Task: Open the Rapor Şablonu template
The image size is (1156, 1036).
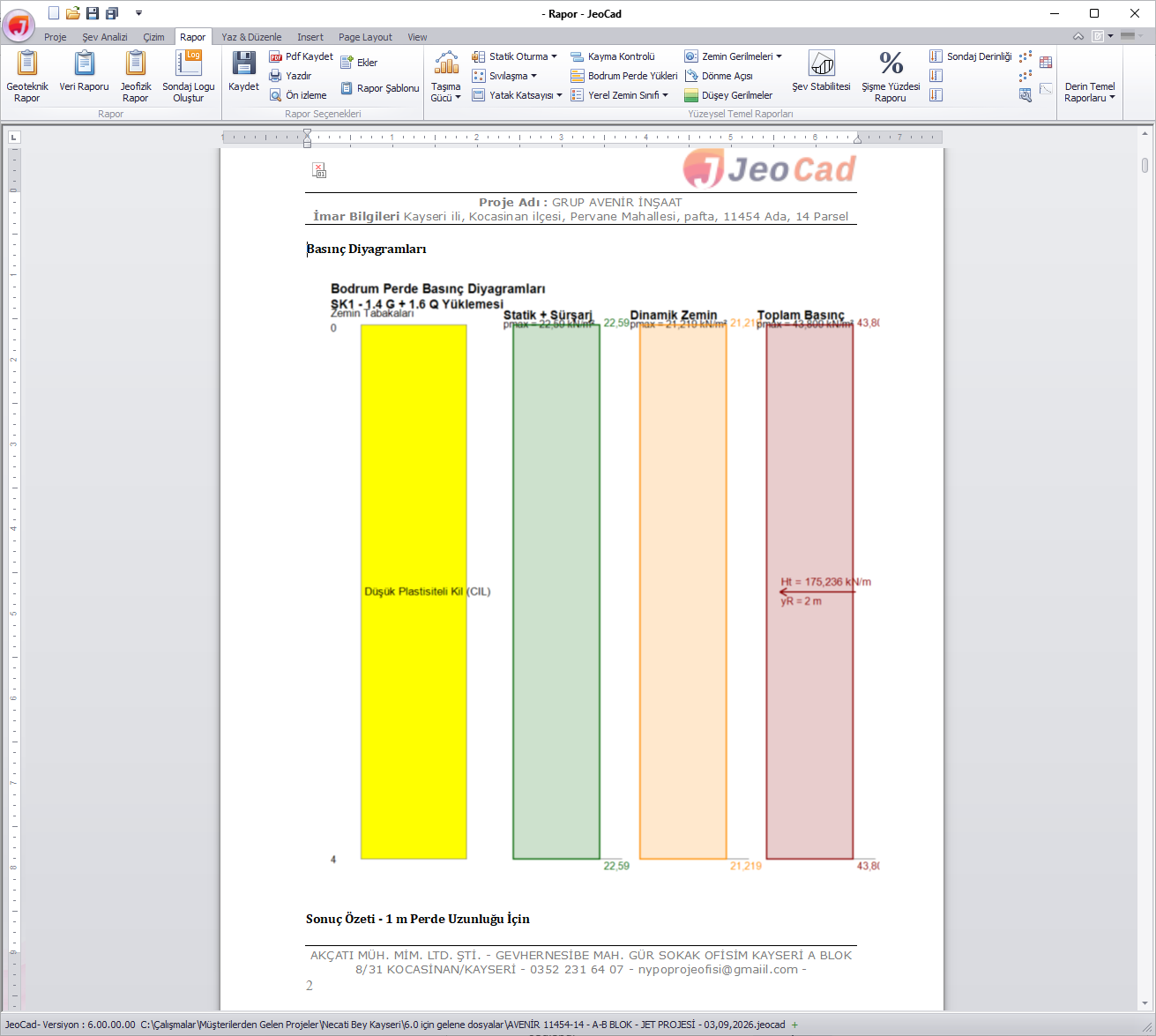Action: (380, 88)
